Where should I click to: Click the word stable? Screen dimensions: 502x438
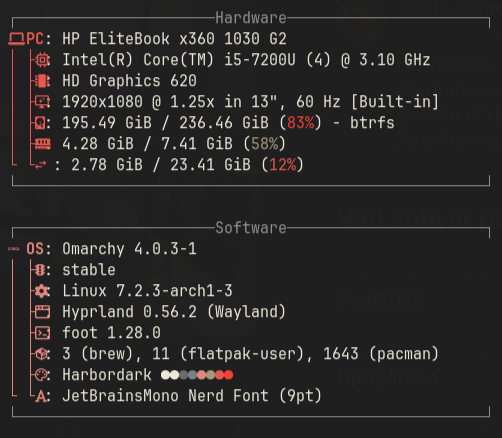click(89, 270)
